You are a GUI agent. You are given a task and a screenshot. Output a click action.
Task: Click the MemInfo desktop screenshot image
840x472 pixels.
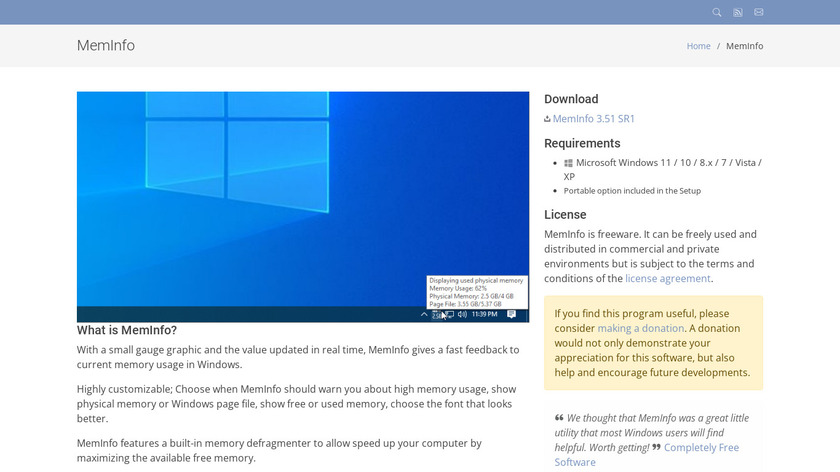(x=303, y=207)
